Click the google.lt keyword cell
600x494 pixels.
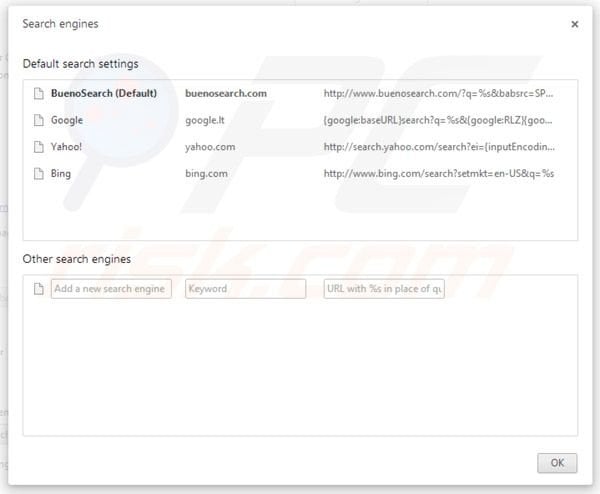(205, 121)
